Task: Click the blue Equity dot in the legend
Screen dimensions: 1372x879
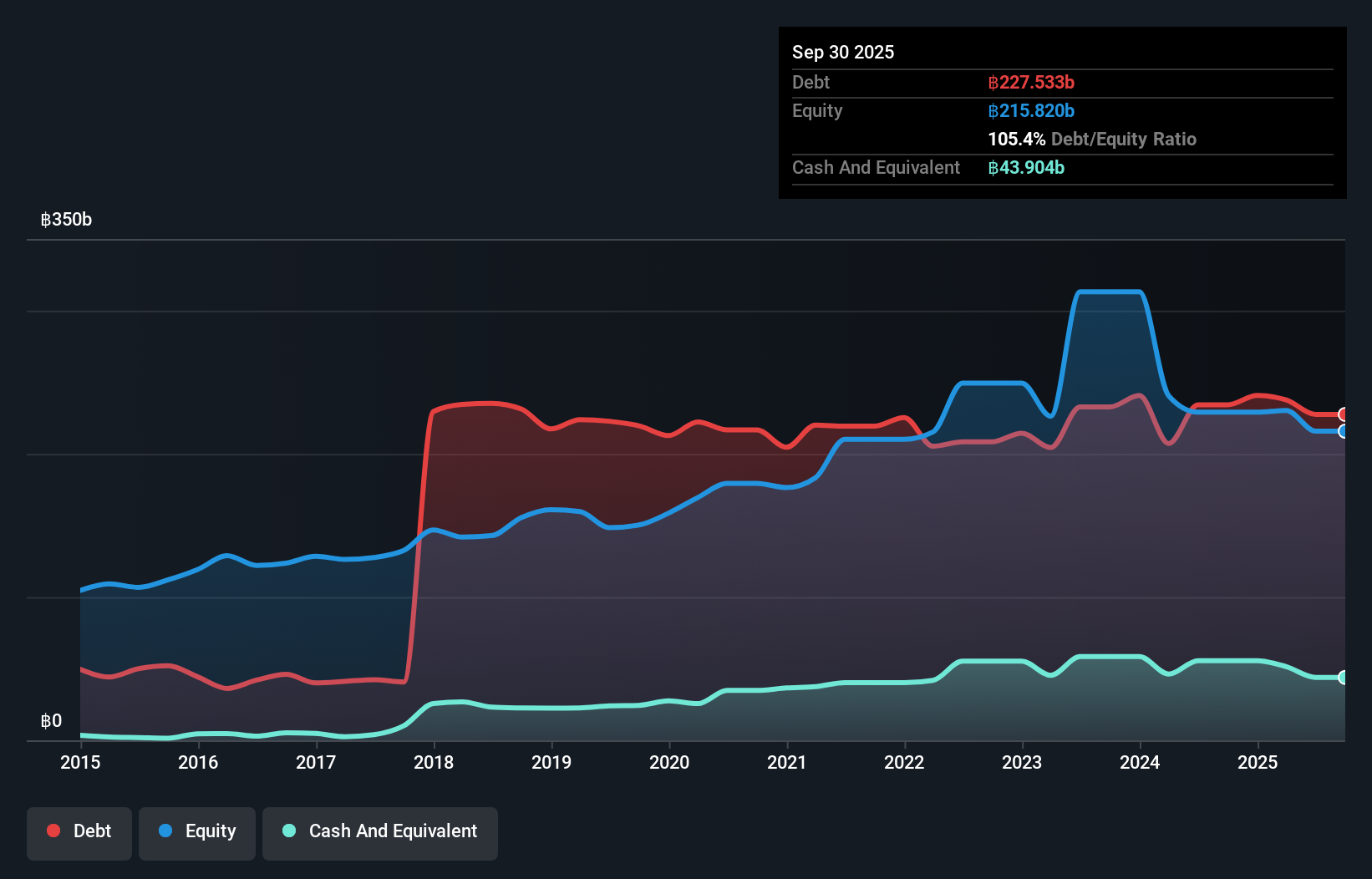Action: (x=167, y=831)
